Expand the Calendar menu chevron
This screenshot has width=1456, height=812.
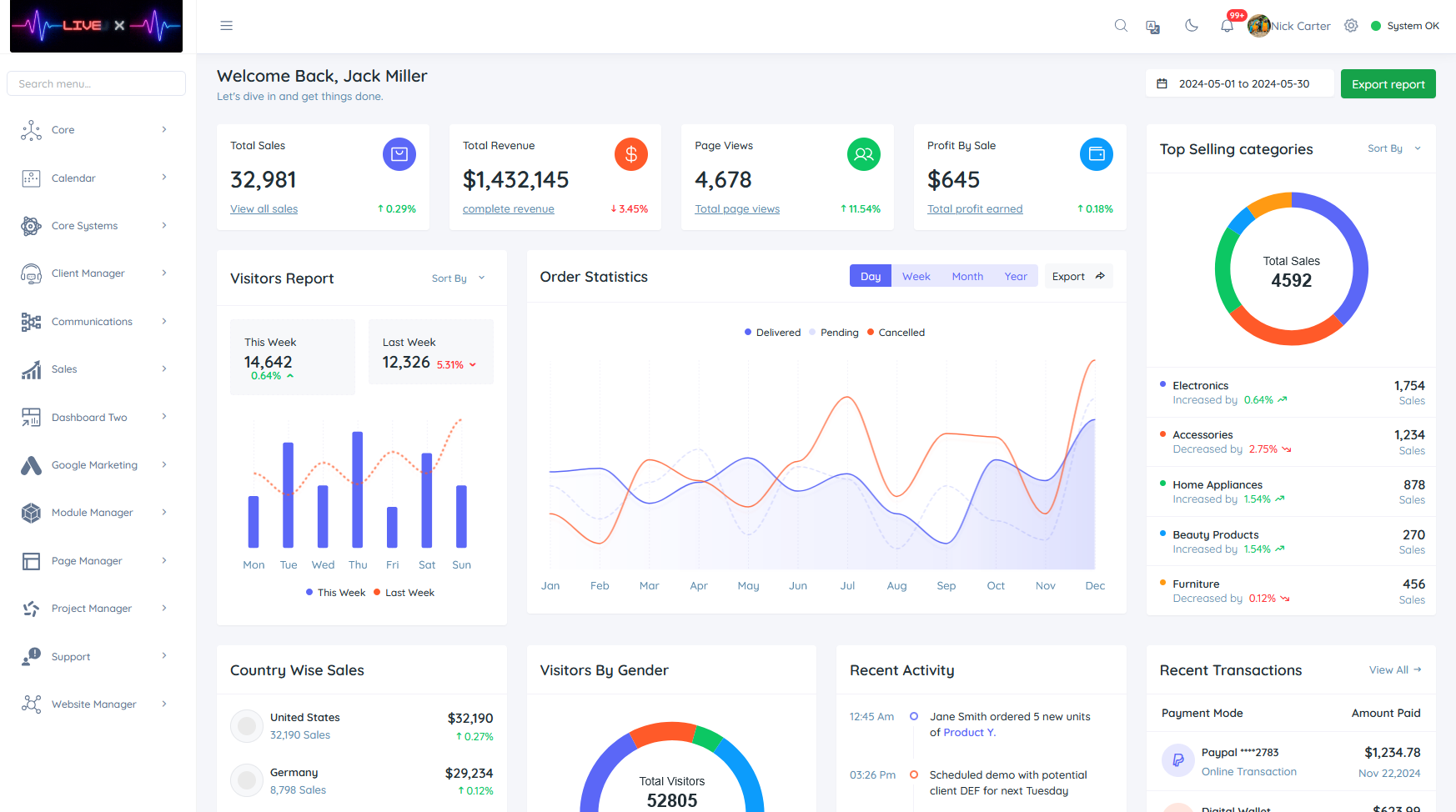(164, 177)
